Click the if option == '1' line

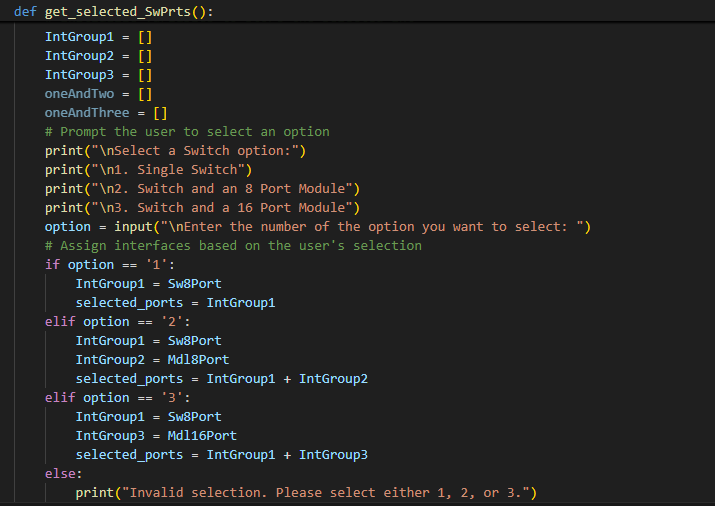pyautogui.click(x=95, y=265)
